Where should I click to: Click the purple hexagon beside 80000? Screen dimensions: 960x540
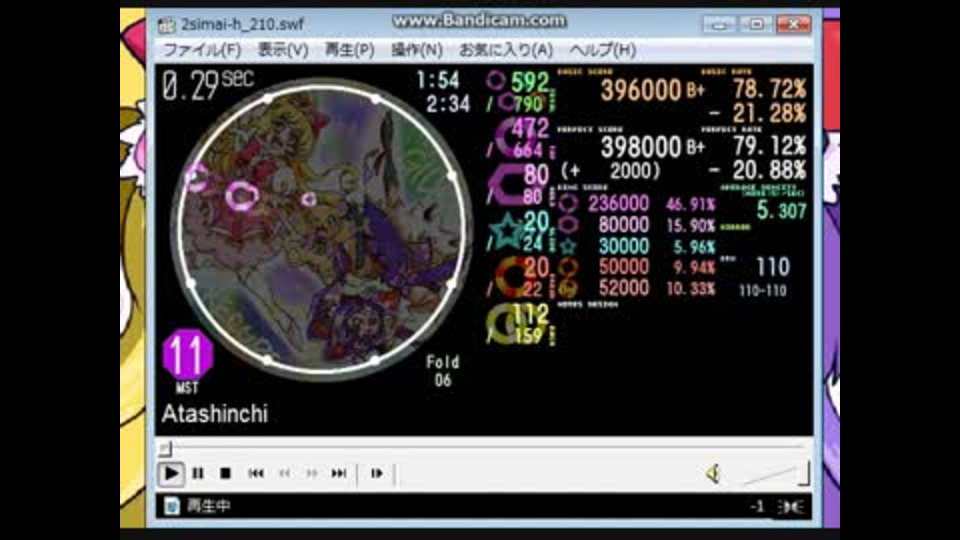[568, 225]
